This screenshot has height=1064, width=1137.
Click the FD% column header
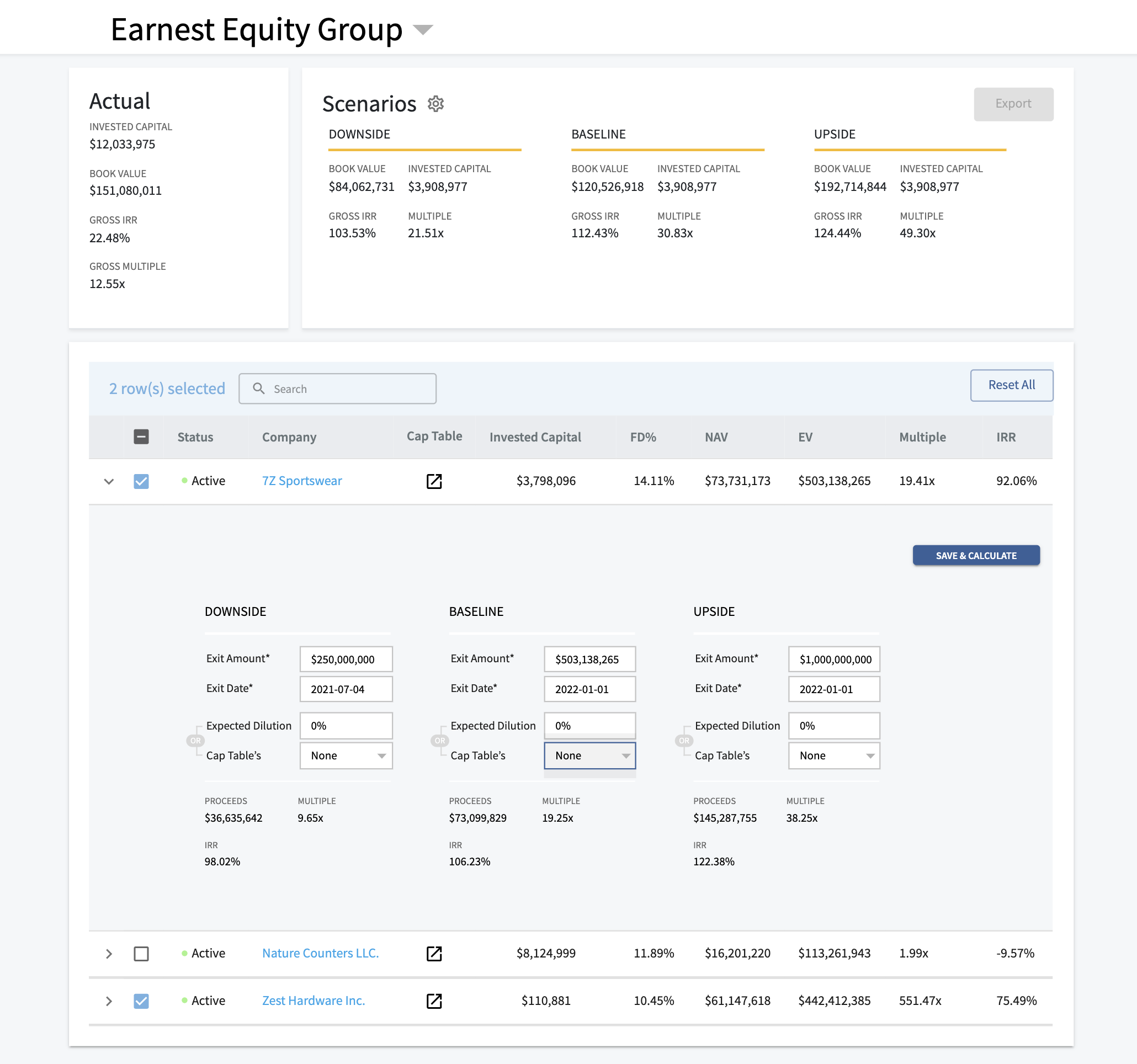click(x=643, y=438)
